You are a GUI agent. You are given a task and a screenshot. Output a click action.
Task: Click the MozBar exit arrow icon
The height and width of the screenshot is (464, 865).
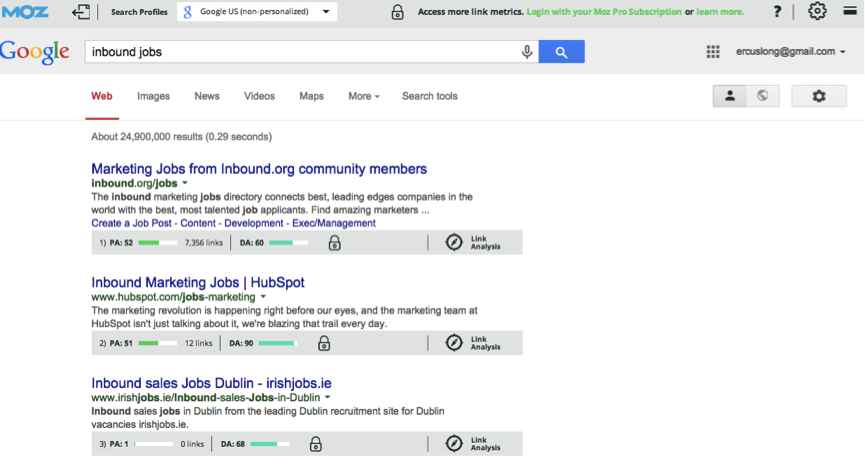click(x=81, y=12)
